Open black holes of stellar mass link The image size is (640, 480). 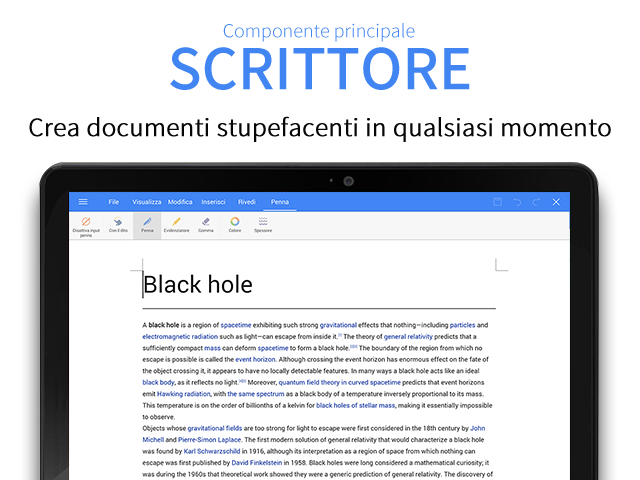coord(356,405)
